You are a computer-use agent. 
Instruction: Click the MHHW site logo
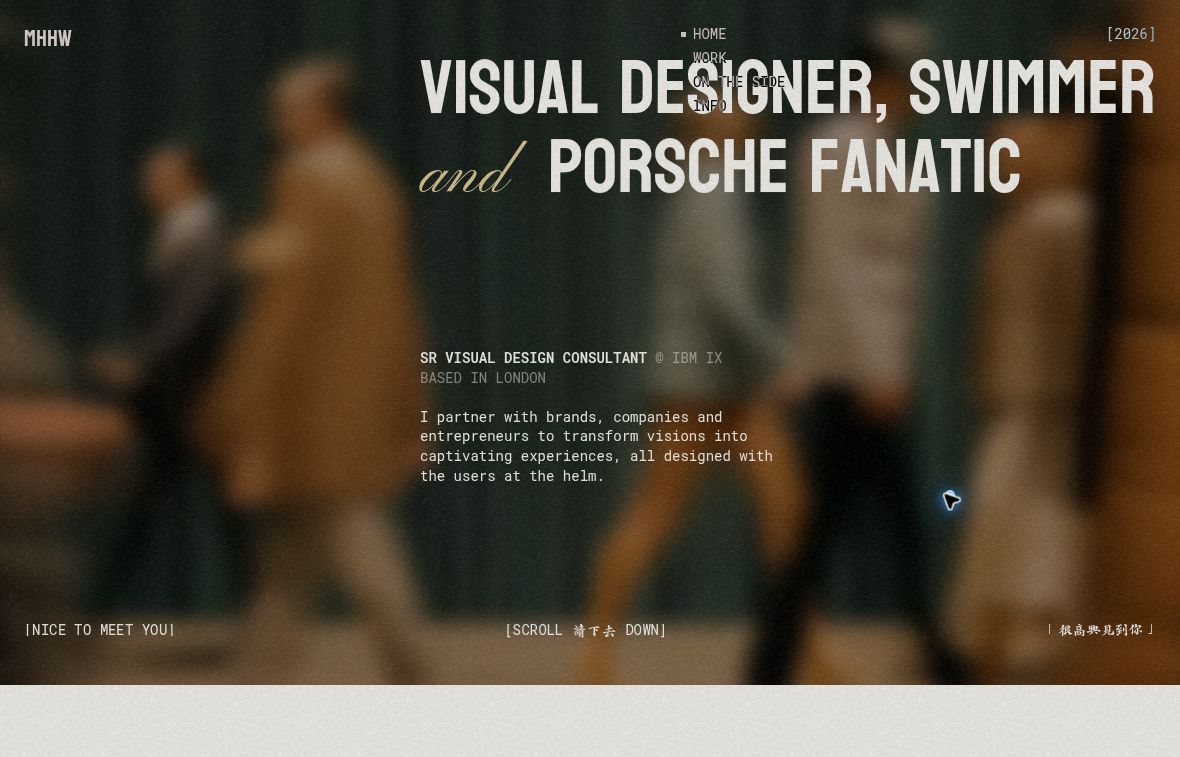tap(47, 38)
